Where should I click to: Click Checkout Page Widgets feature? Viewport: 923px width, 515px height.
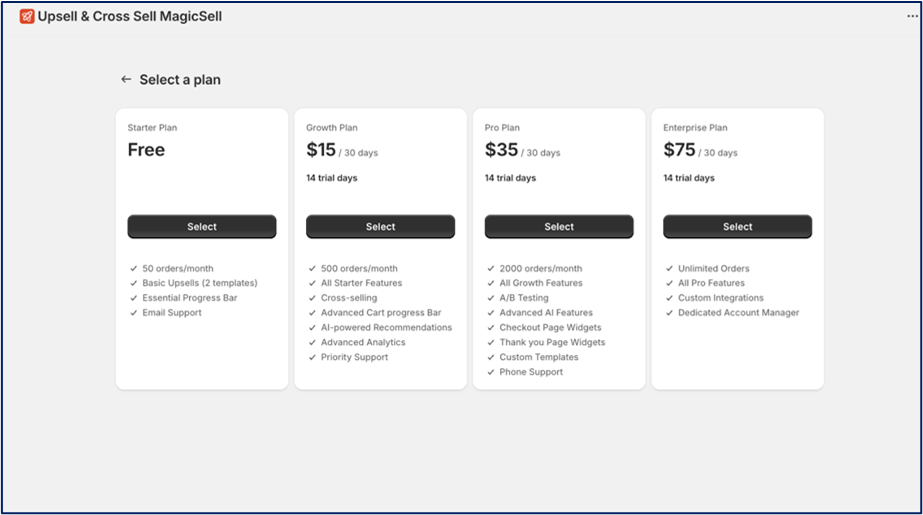550,327
